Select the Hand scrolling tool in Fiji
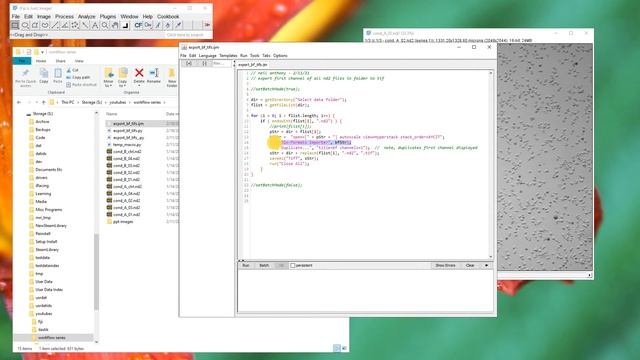 tap(115, 25)
